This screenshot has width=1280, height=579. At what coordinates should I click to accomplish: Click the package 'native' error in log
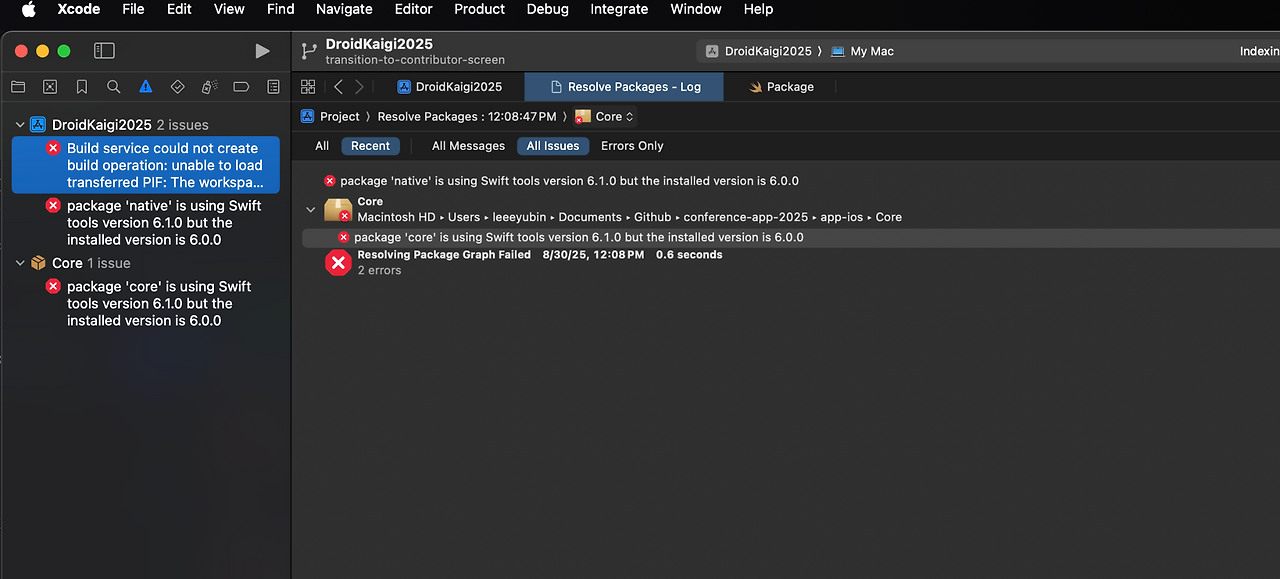(x=561, y=181)
